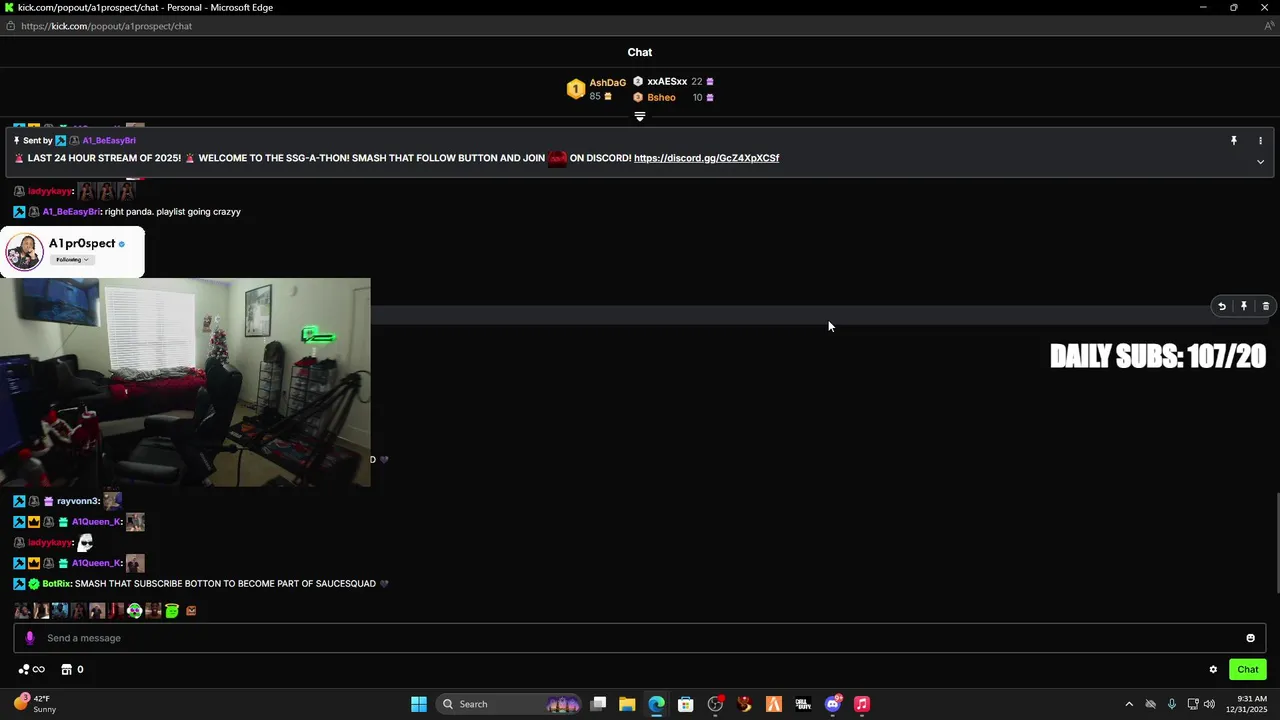Open weather widget 42°F Sunny
Viewport: 1280px width, 720px height.
pos(36,704)
